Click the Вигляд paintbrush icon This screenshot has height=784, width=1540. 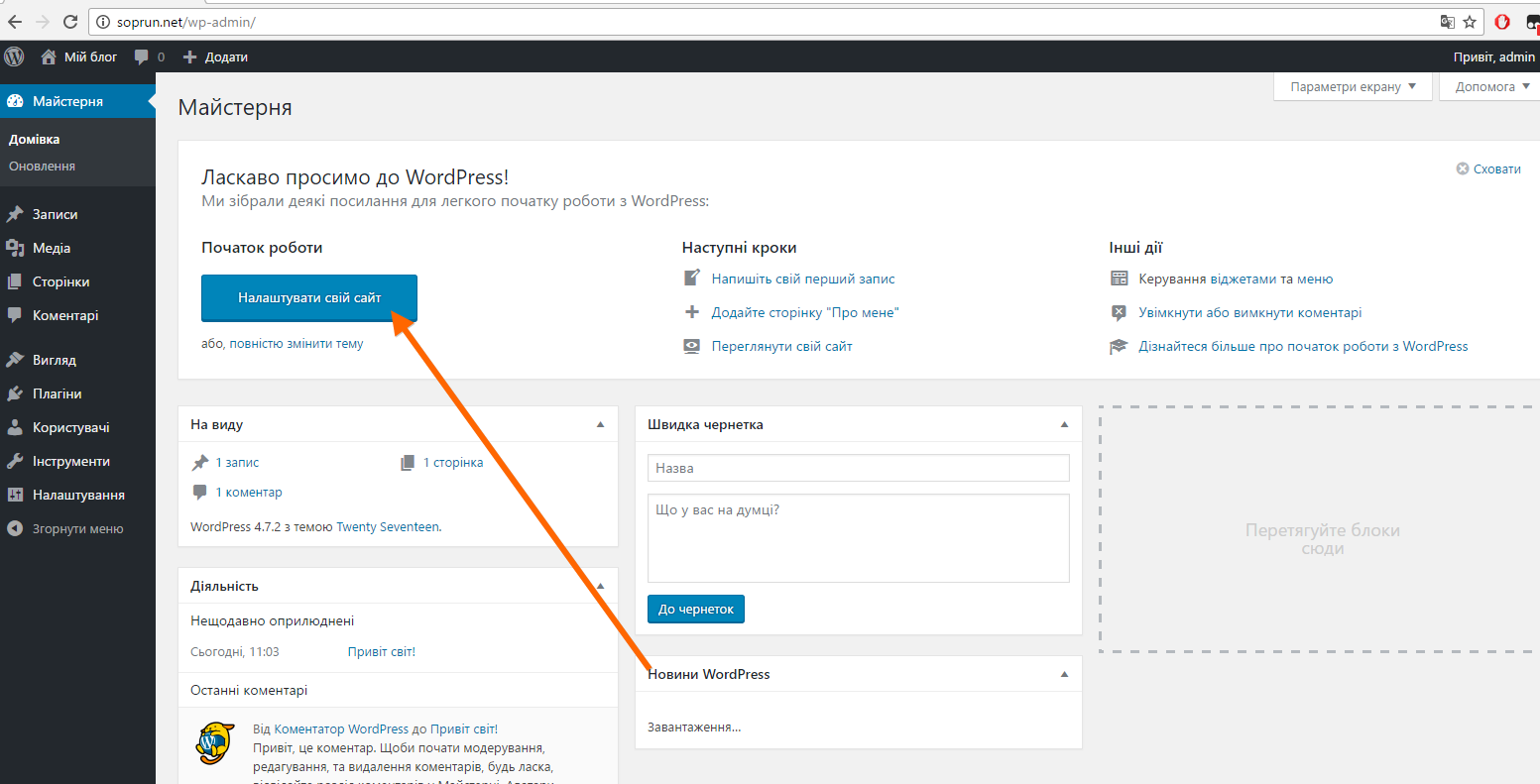pos(15,360)
